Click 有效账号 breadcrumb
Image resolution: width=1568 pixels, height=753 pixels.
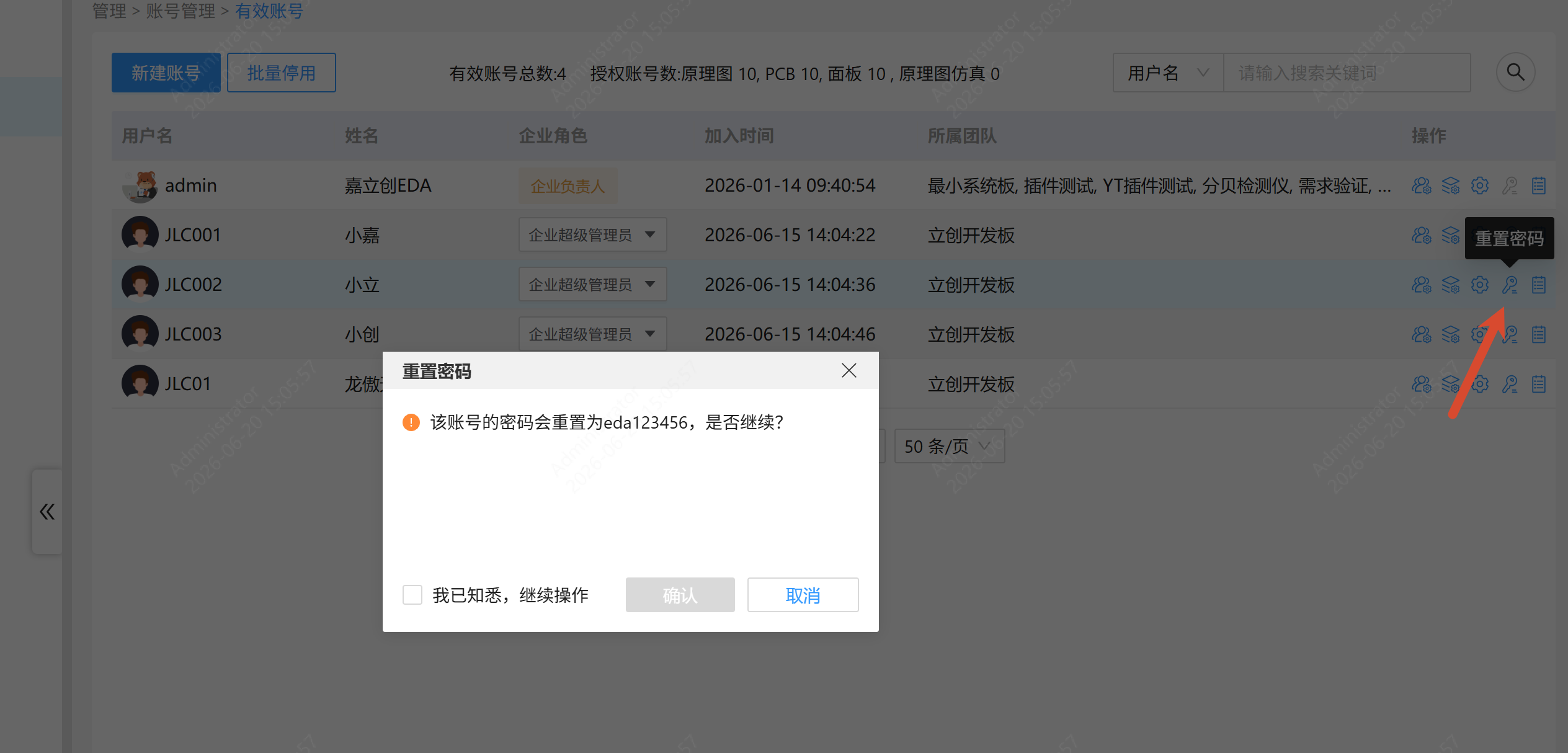pos(269,11)
